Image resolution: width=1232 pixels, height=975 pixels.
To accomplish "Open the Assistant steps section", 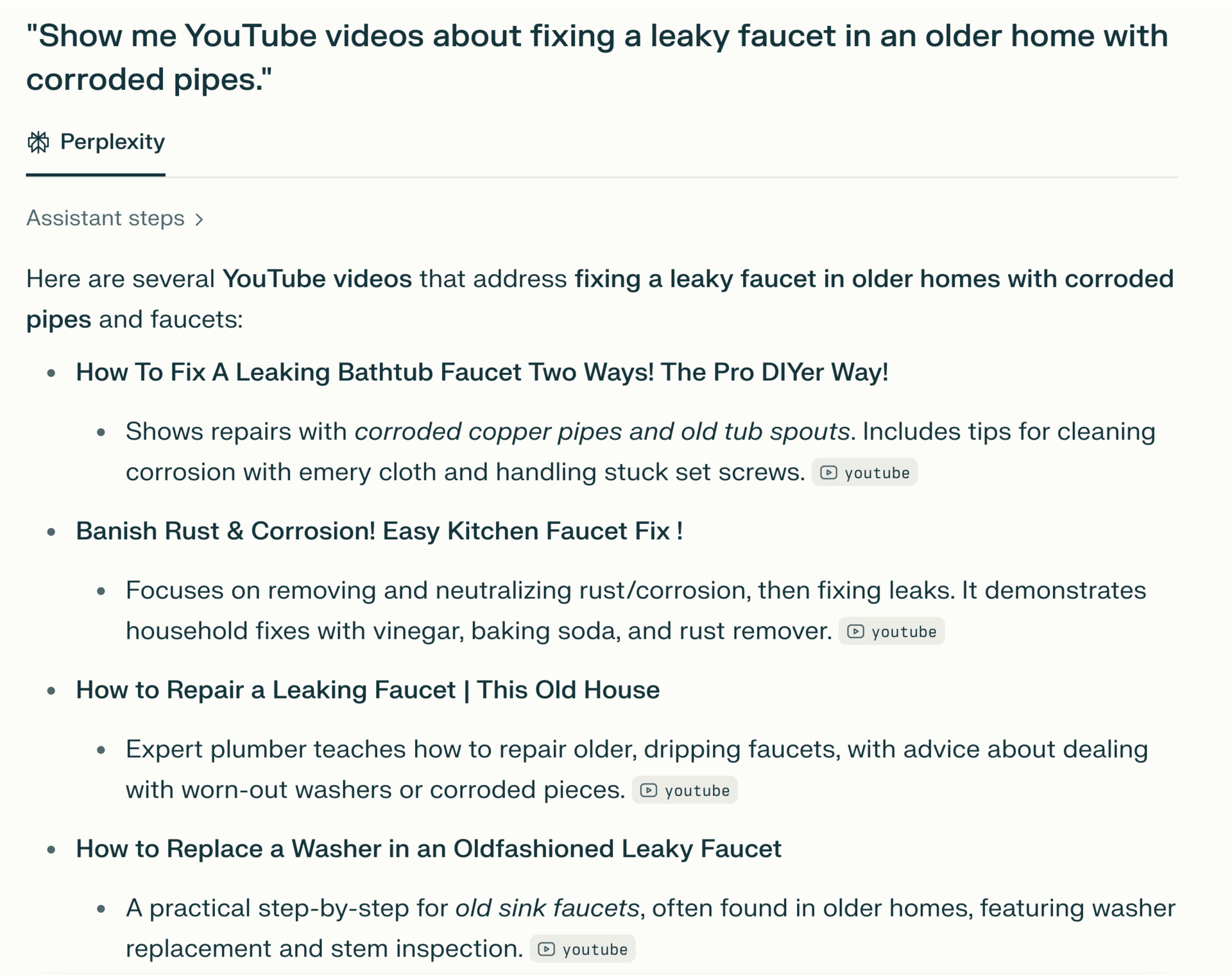I will click(115, 218).
